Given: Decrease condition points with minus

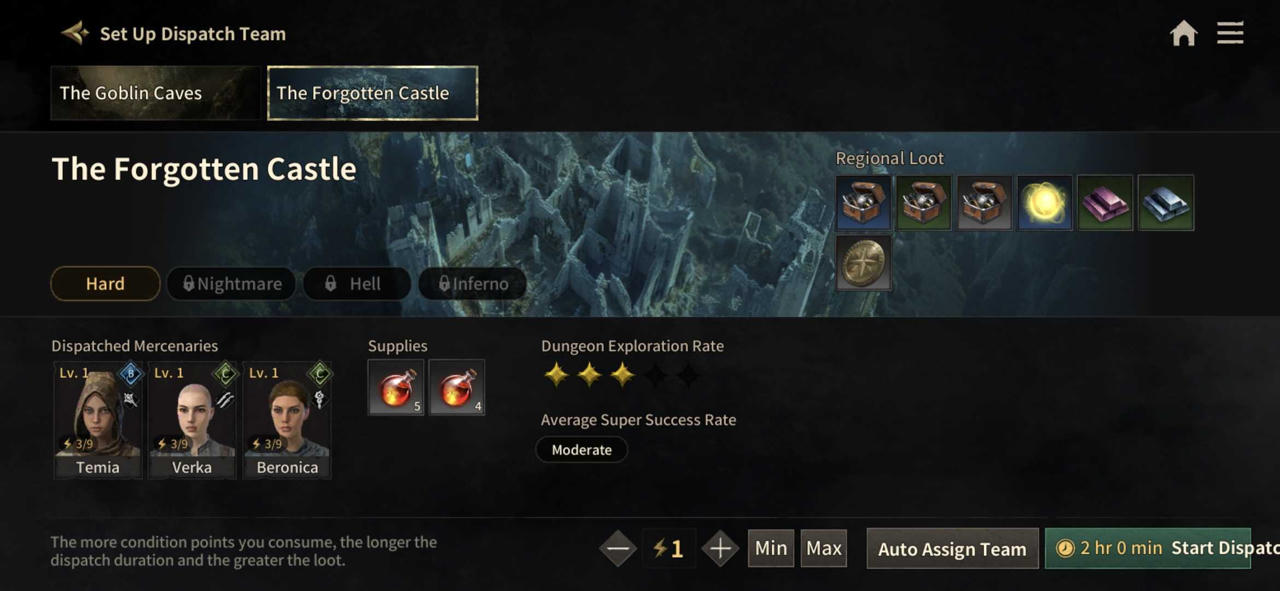Looking at the screenshot, I should pyautogui.click(x=618, y=548).
